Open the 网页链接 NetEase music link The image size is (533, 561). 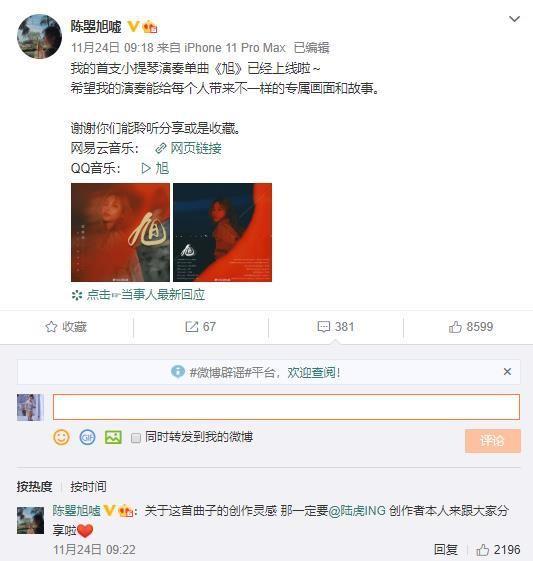coord(189,148)
